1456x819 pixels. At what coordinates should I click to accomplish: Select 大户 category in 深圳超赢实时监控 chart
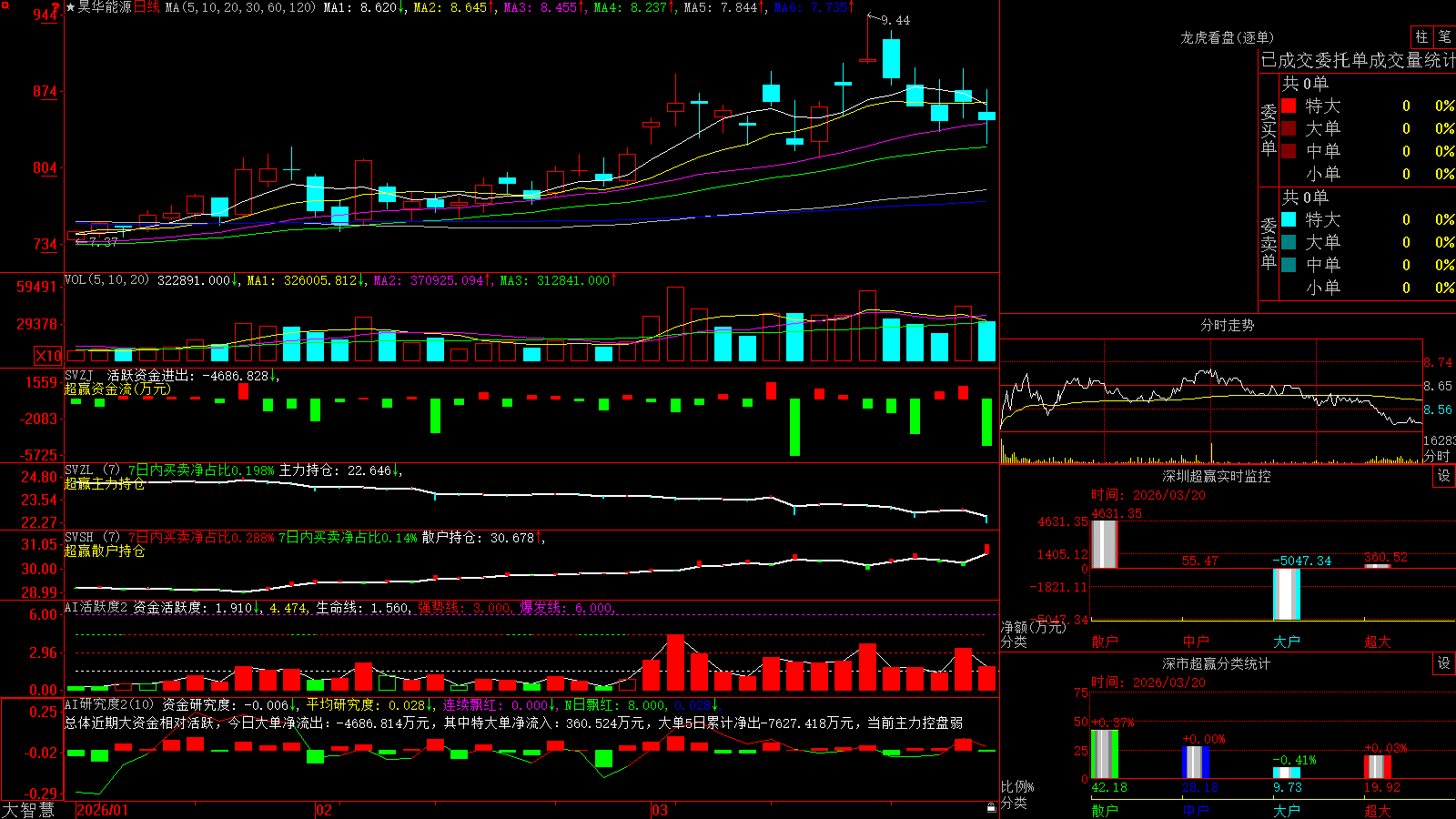tap(1287, 642)
